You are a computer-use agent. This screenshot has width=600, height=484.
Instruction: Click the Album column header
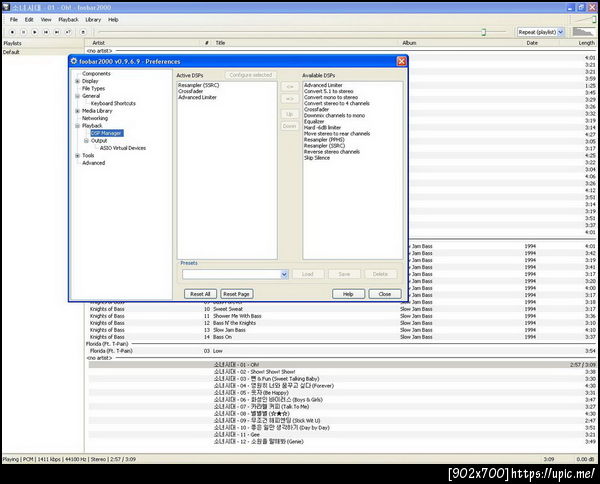coord(409,43)
